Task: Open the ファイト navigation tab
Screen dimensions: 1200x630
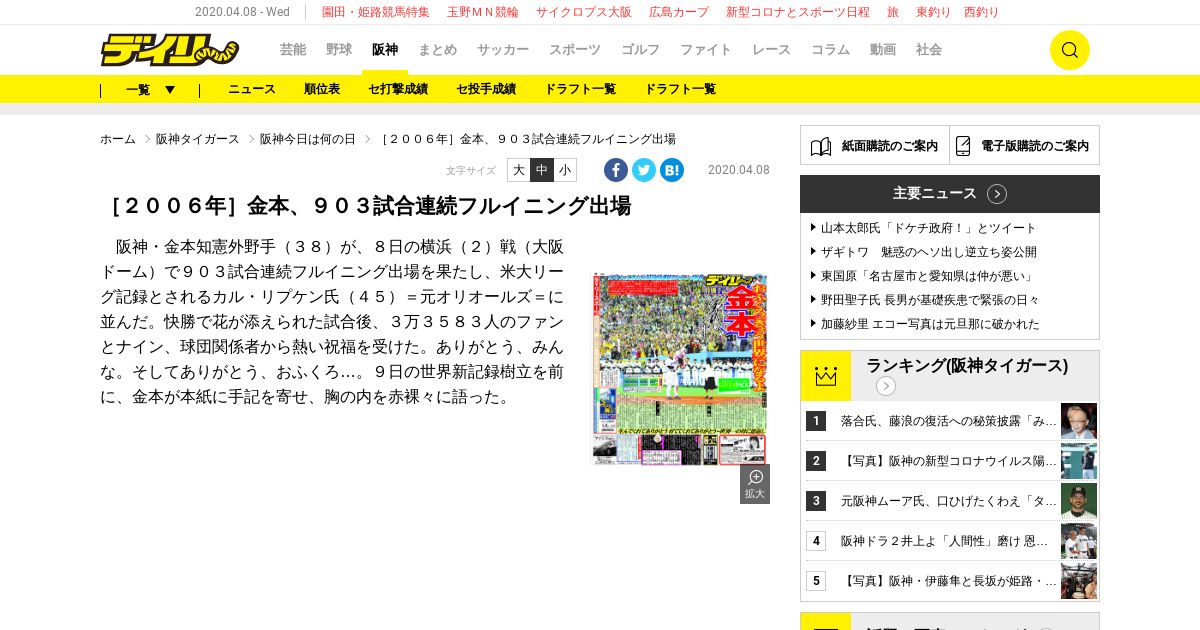Action: click(x=706, y=50)
